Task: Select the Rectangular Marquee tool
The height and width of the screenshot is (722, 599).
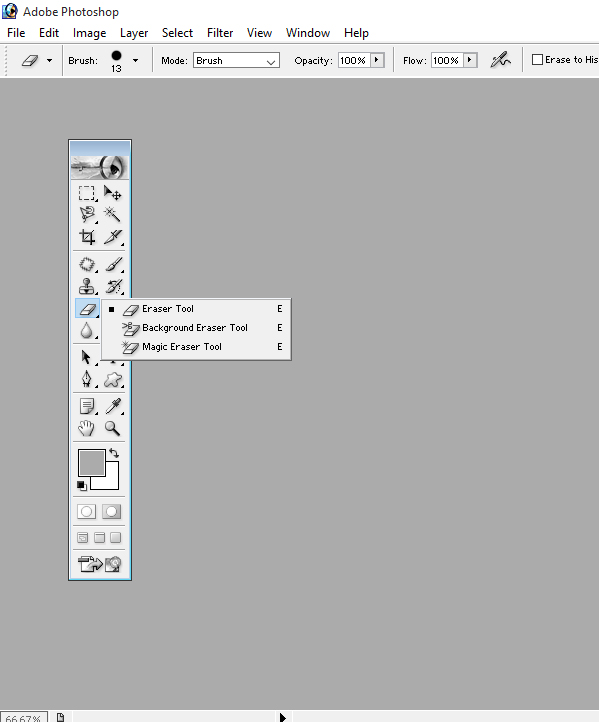Action: [x=87, y=193]
